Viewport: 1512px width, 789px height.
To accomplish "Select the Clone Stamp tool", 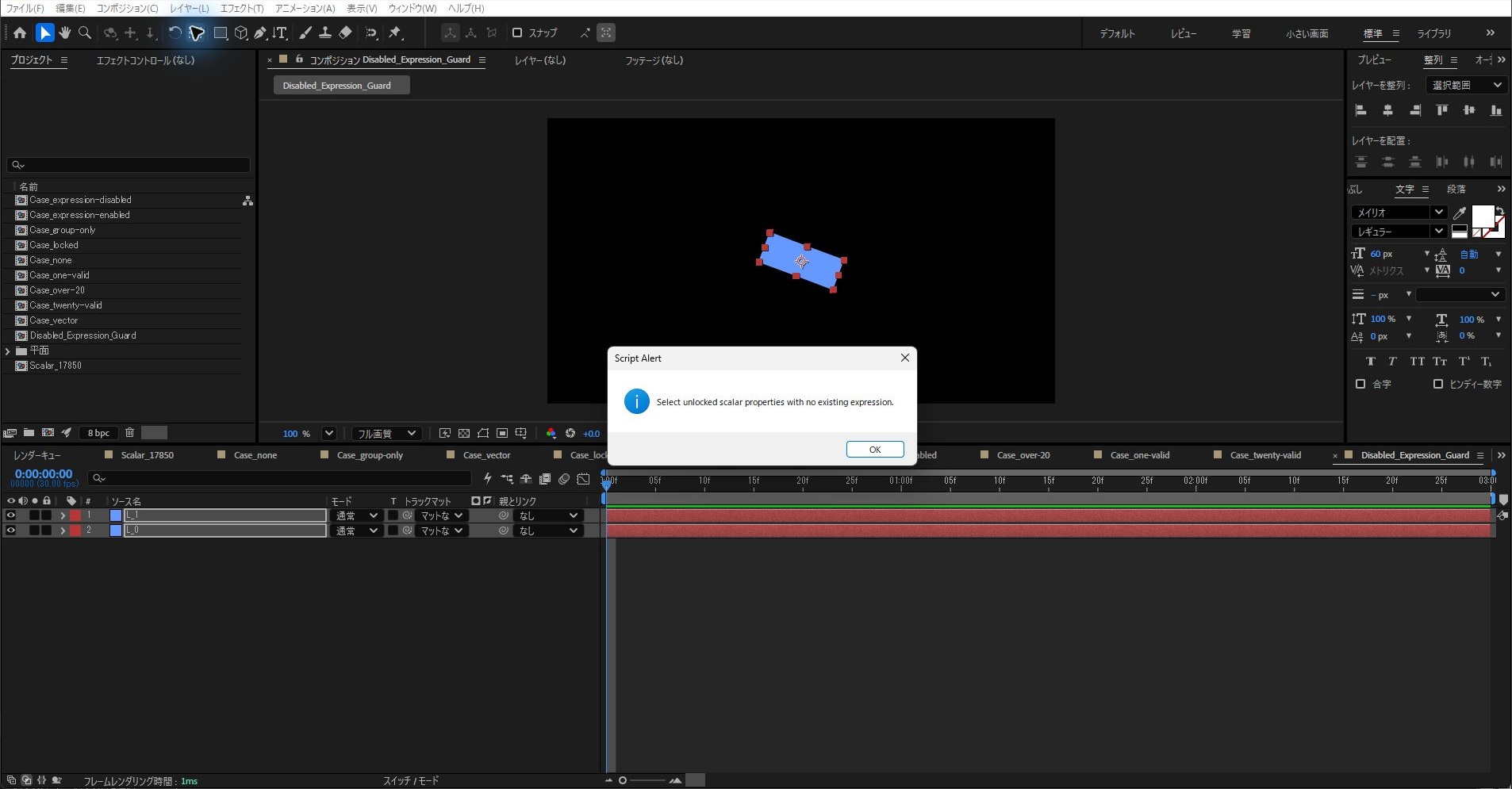I will click(x=325, y=33).
